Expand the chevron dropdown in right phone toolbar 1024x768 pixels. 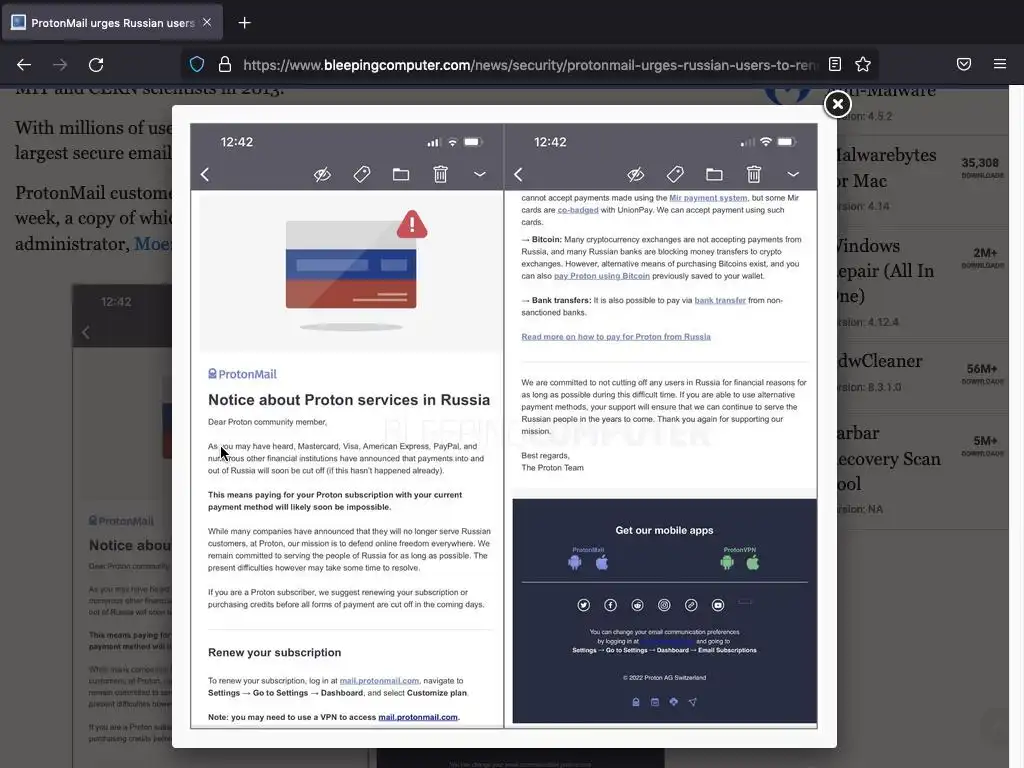click(793, 174)
